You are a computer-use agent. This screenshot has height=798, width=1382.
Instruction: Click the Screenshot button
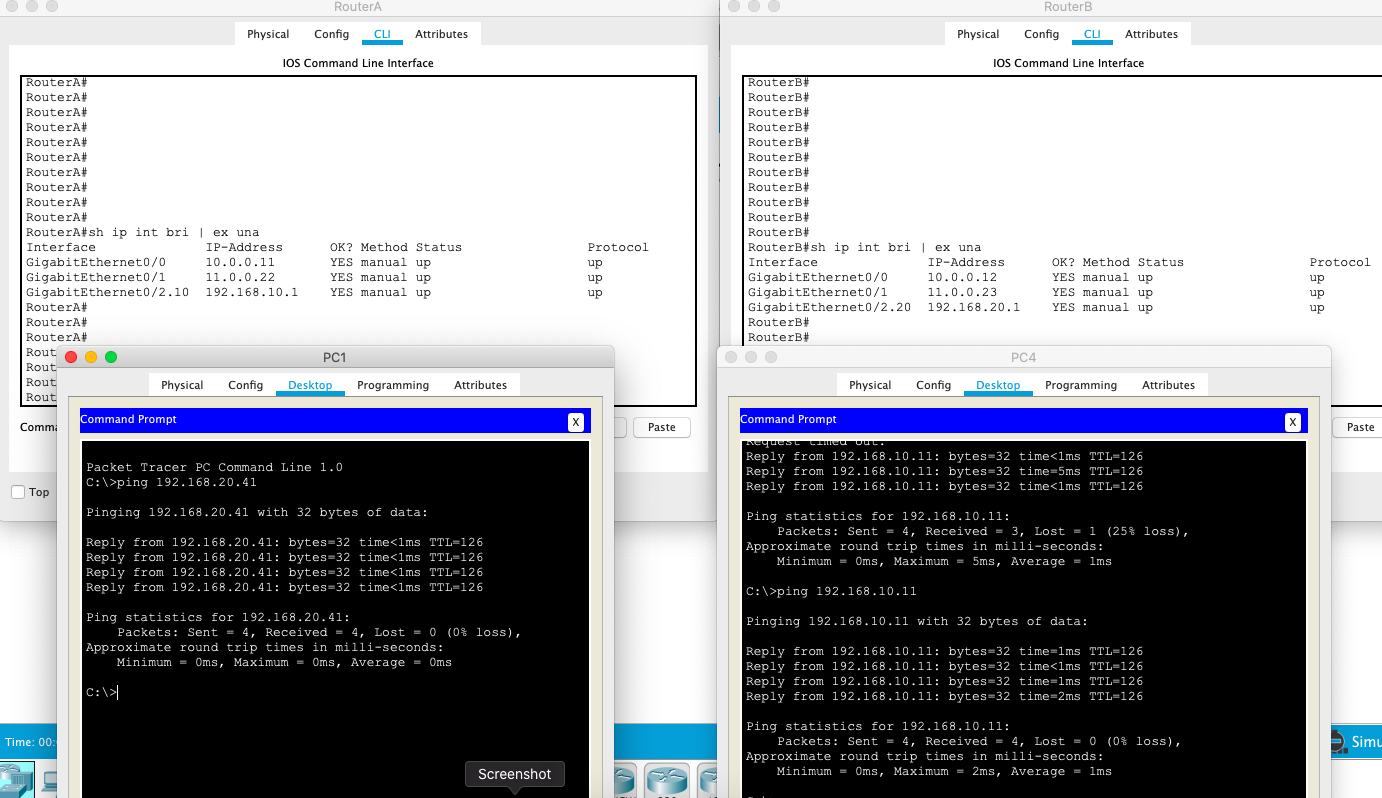coord(514,773)
